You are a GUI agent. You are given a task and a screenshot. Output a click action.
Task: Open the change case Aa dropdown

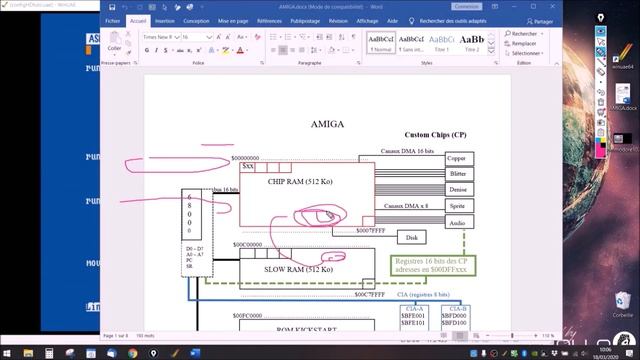[242, 37]
